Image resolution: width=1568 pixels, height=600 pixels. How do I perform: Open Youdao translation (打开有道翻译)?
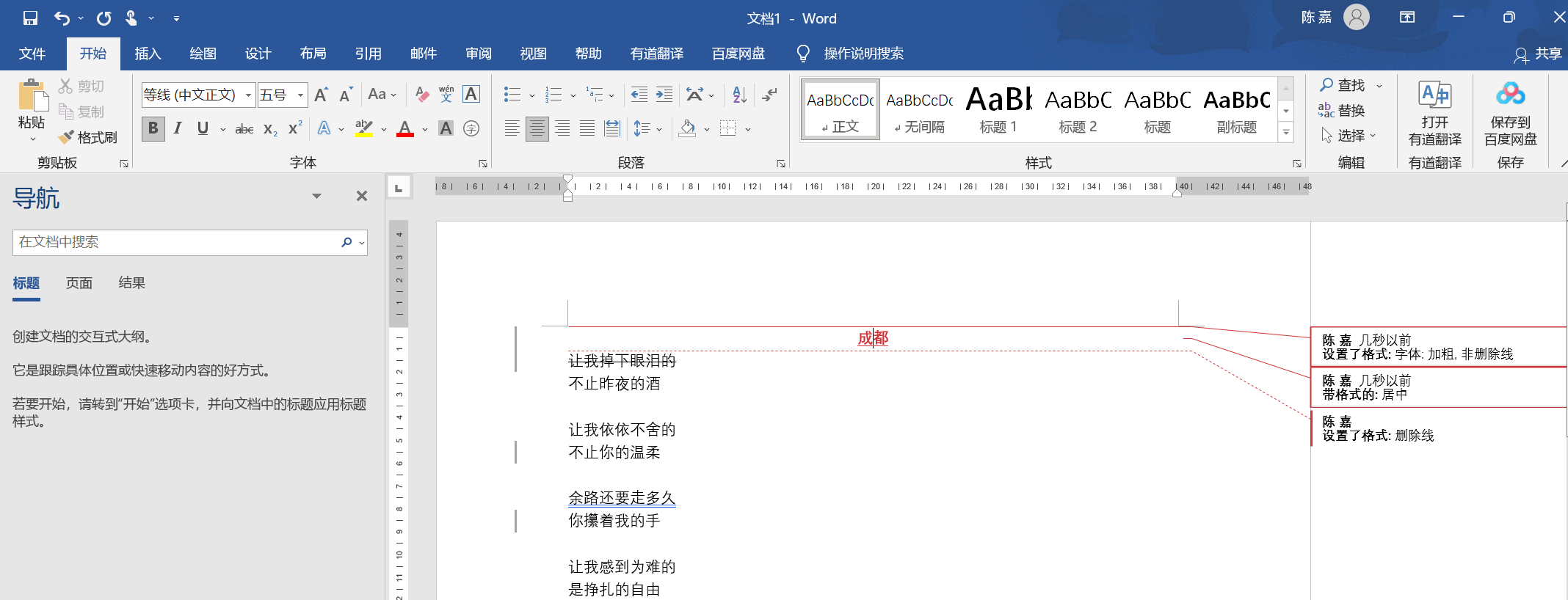coord(1435,114)
